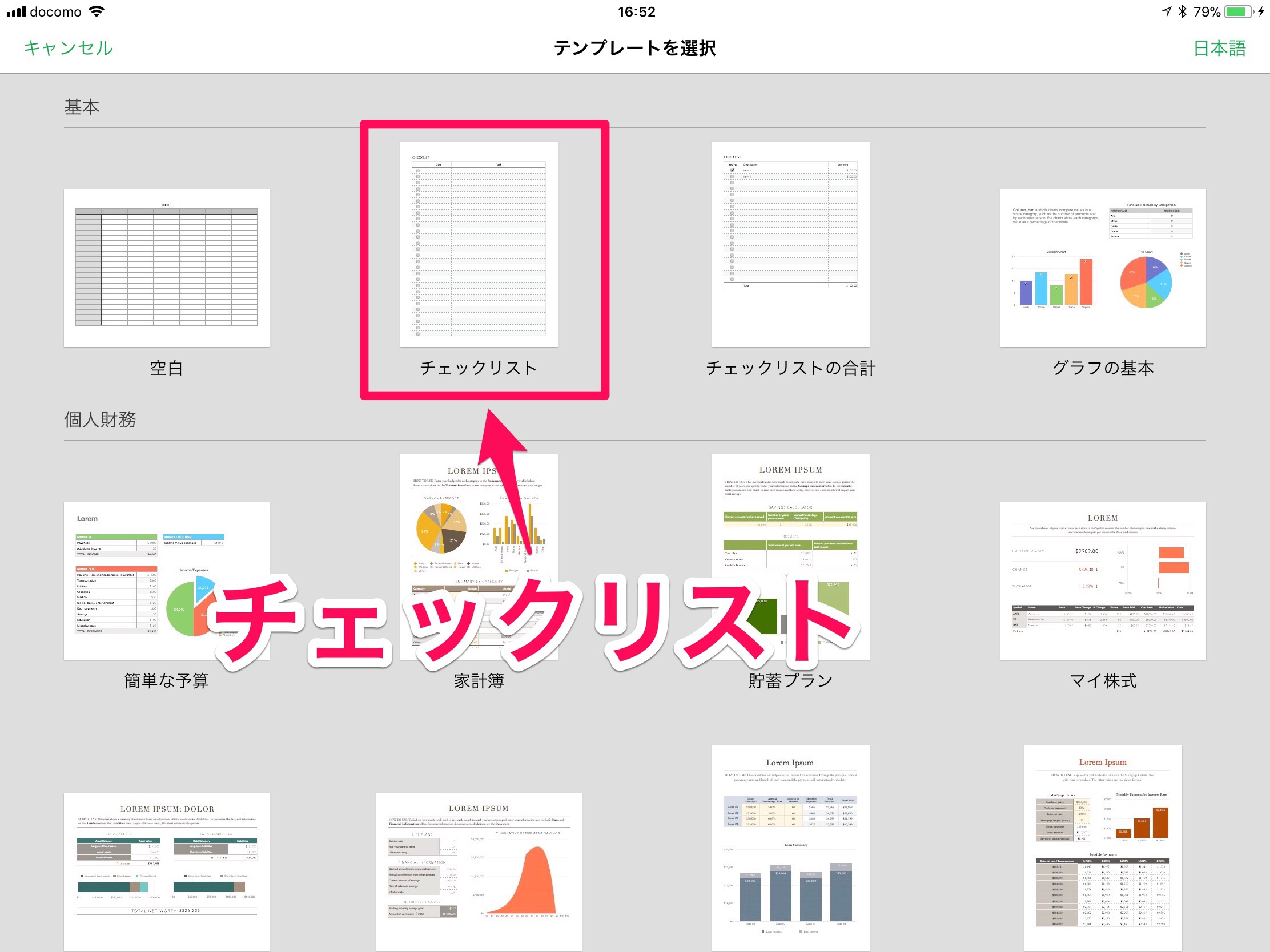Choose the loan comparison bar chart template
1270x952 pixels.
(x=790, y=848)
